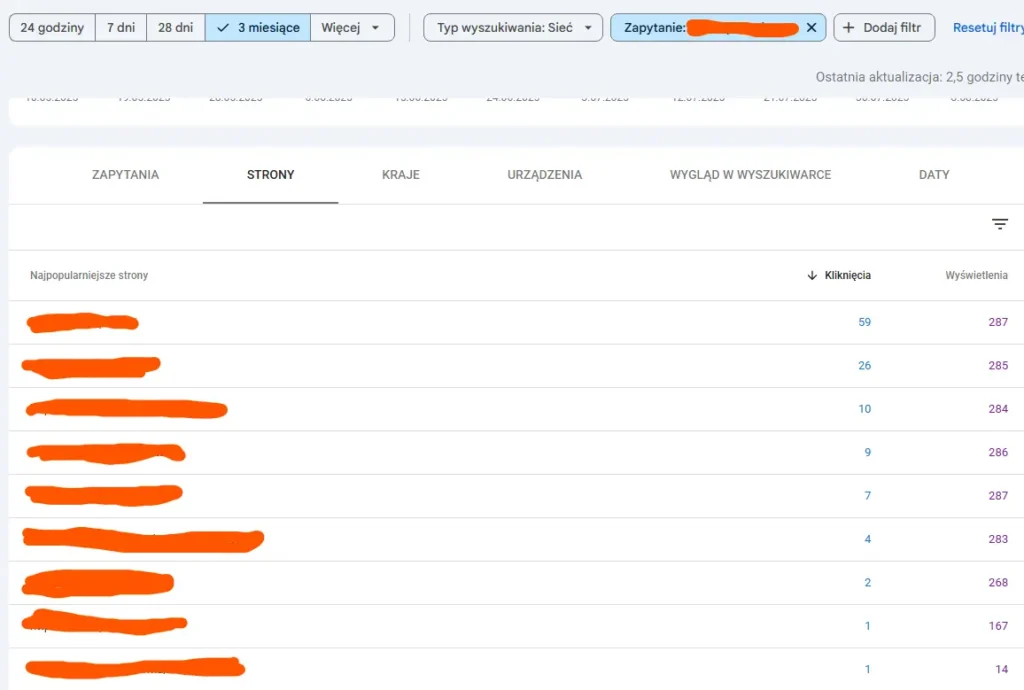The height and width of the screenshot is (690, 1024).
Task: Remove the Zapytanie filter with X
Action: [x=811, y=28]
